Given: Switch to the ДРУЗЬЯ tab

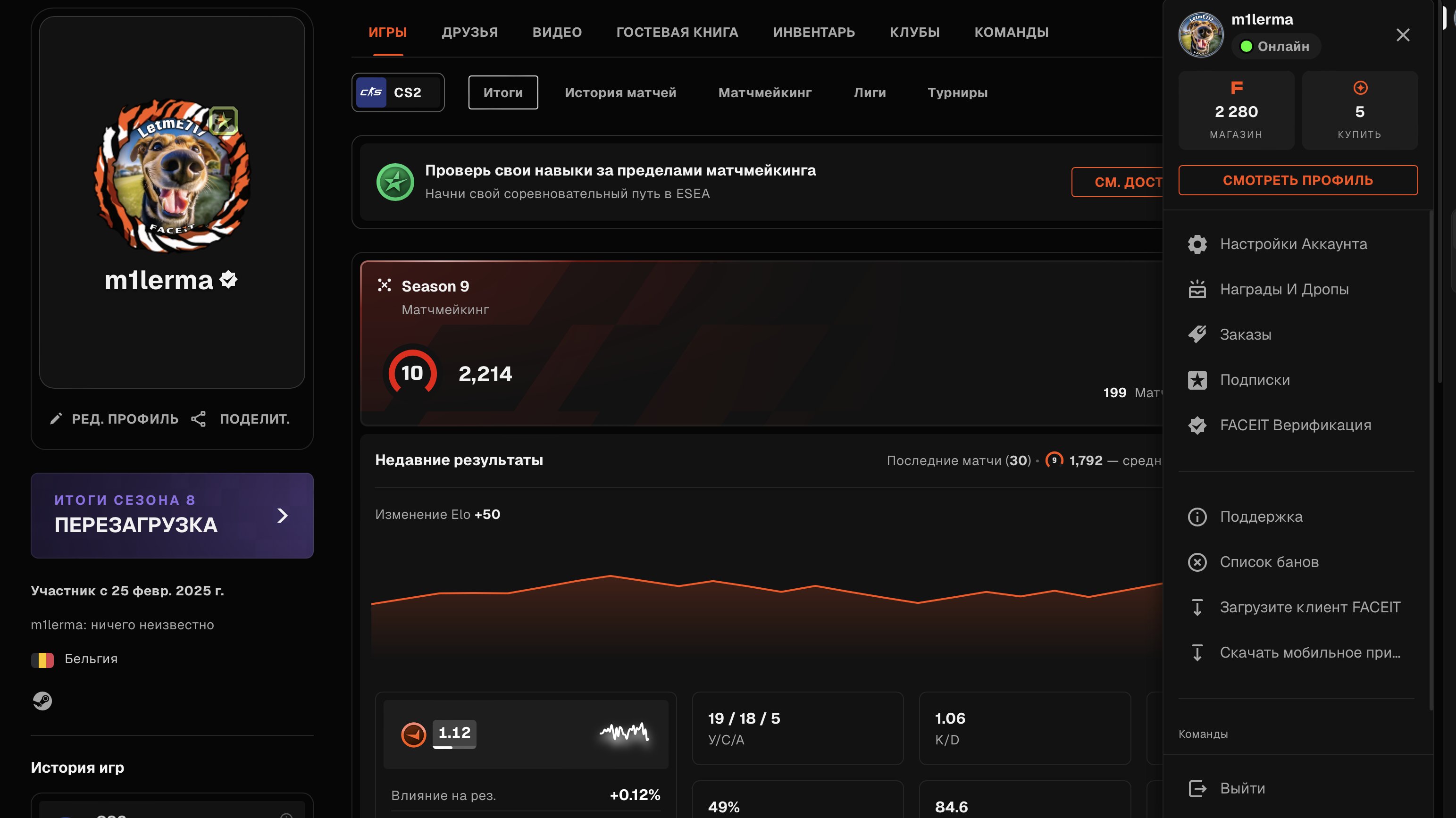Looking at the screenshot, I should (x=469, y=32).
